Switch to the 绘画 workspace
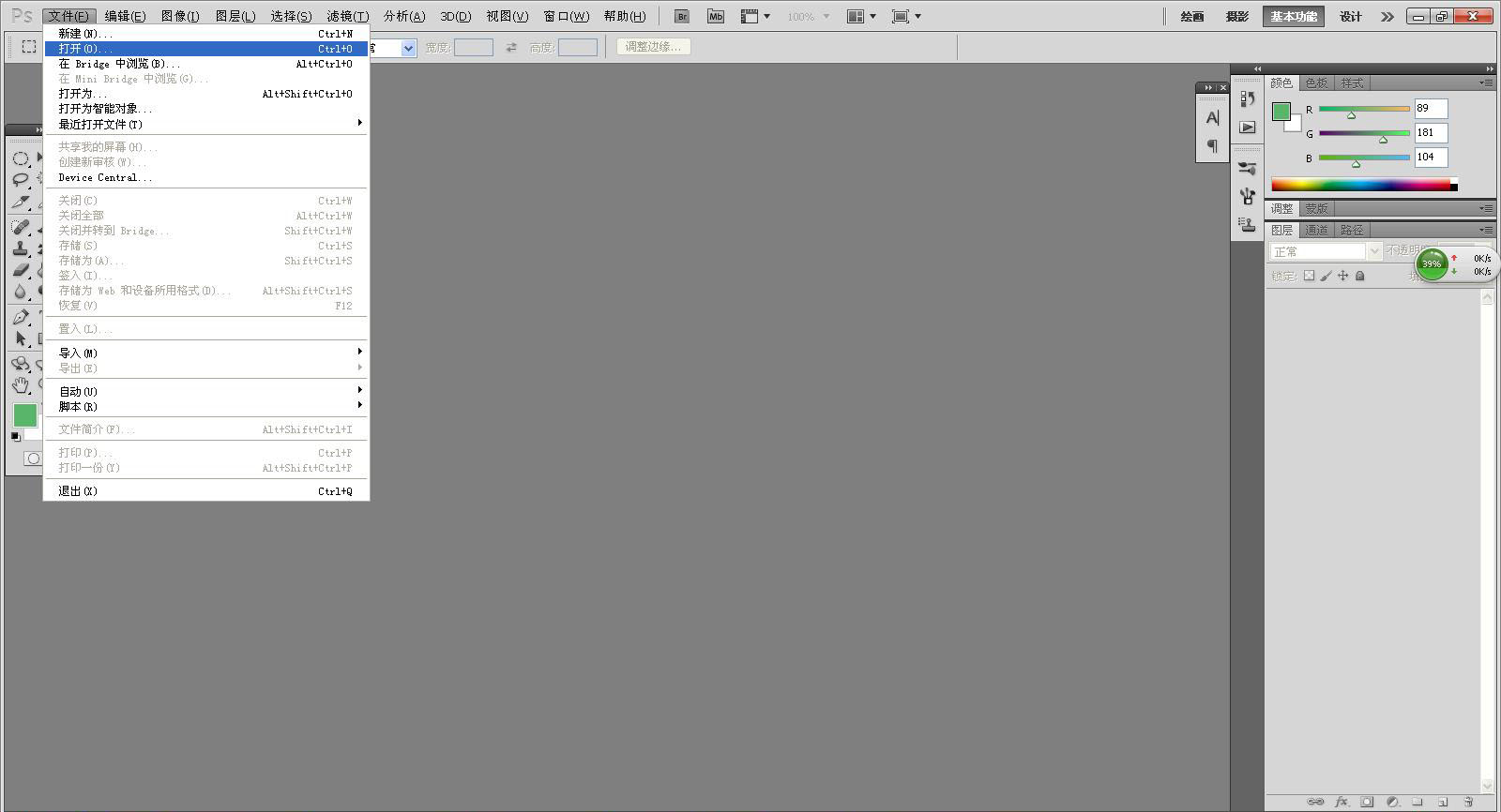This screenshot has width=1501, height=812. click(1191, 16)
